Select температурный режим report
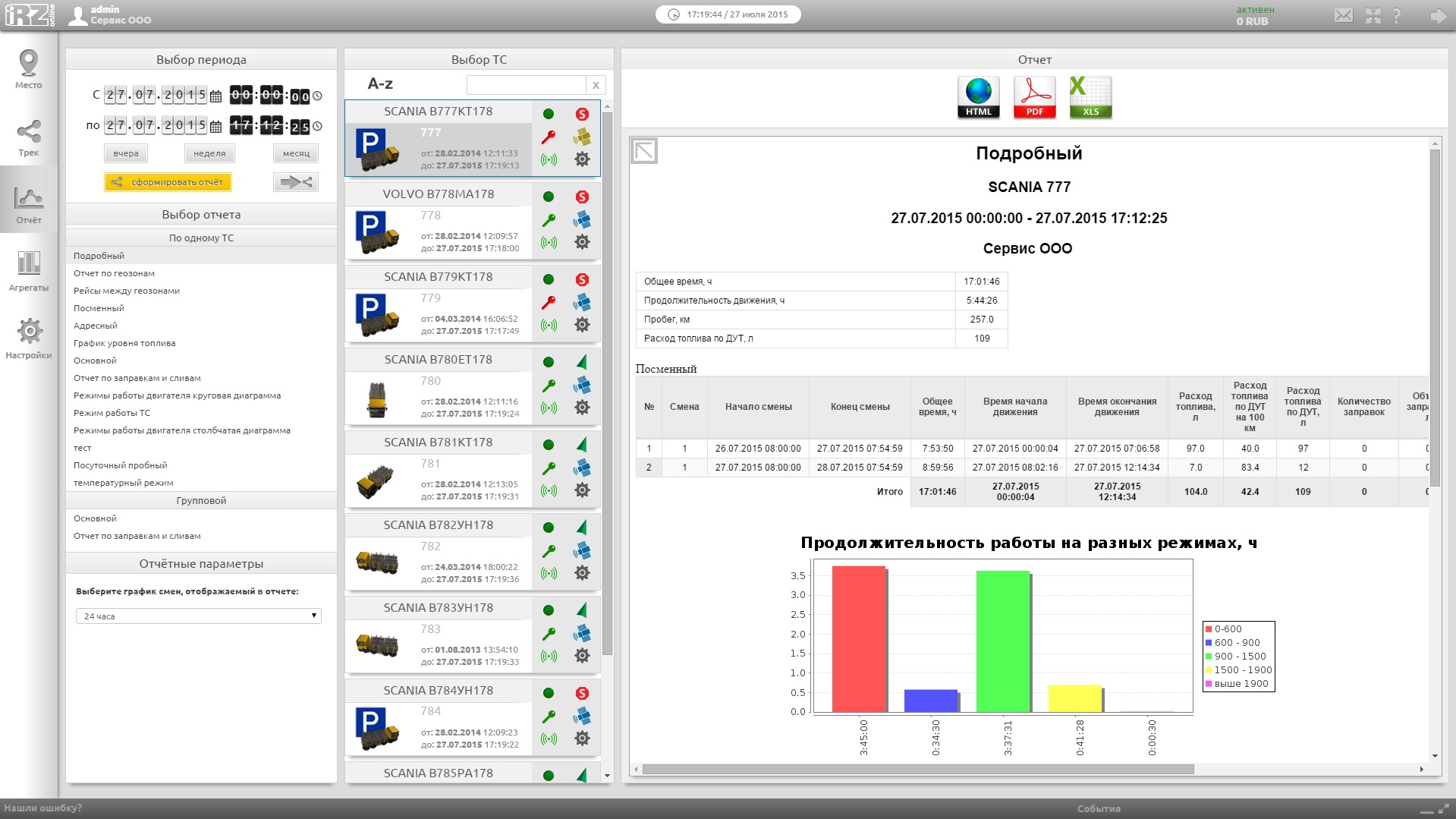This screenshot has height=819, width=1456. pyautogui.click(x=201, y=483)
